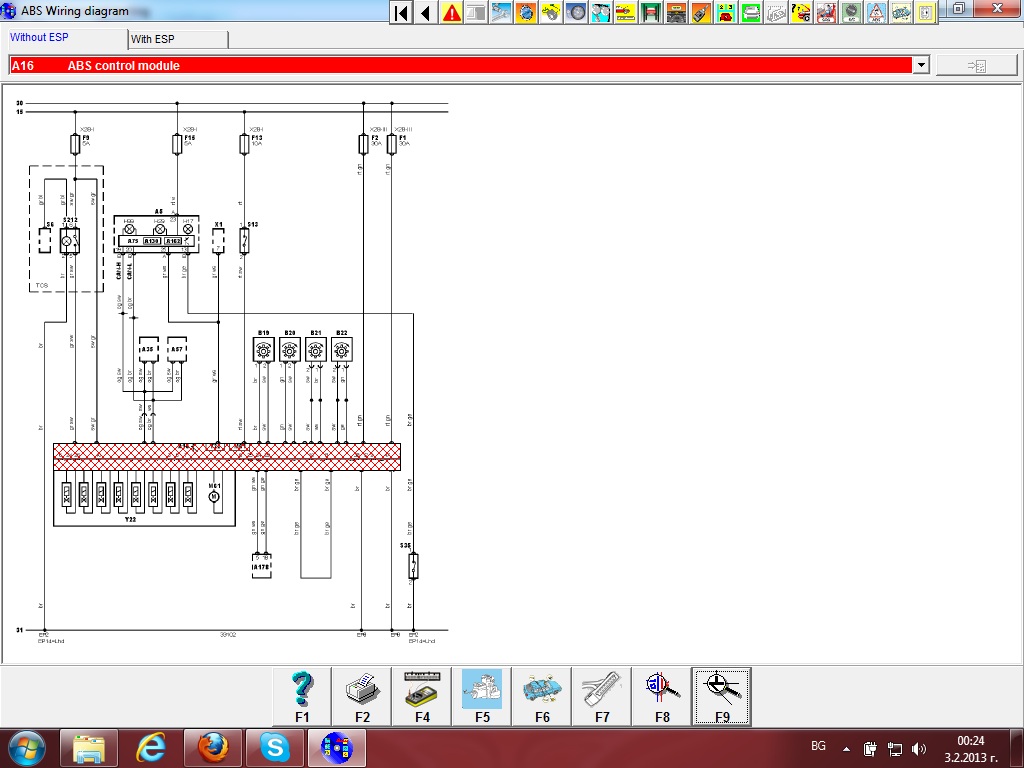Image resolution: width=1024 pixels, height=768 pixels.
Task: Go back using the left arrow icon
Action: pyautogui.click(x=426, y=13)
